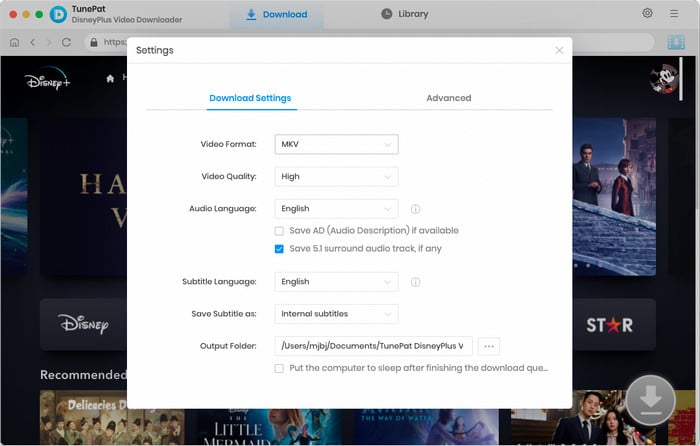Navigate forward with the right arrow
Image resolution: width=700 pixels, height=446 pixels.
(49, 42)
